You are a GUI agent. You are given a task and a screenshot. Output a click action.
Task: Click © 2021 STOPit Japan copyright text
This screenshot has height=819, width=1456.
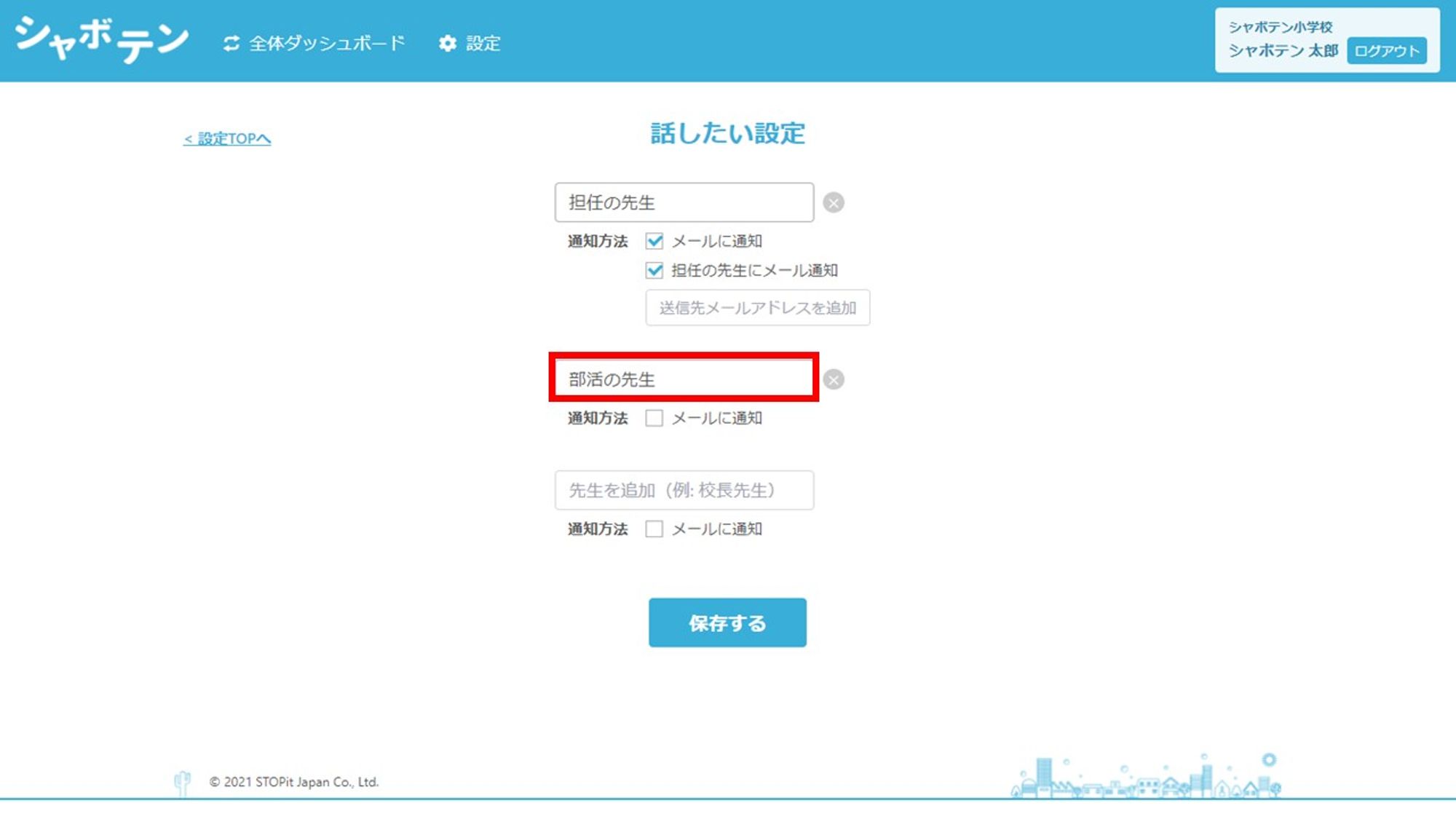coord(294,782)
